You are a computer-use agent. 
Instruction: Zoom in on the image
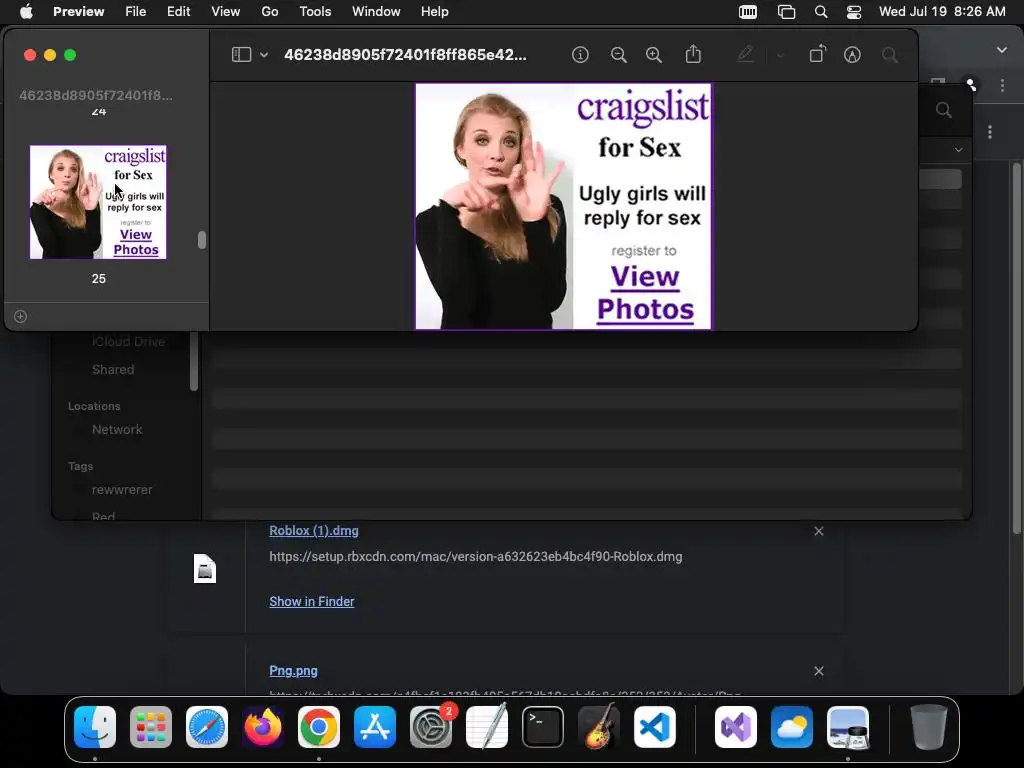click(x=654, y=55)
